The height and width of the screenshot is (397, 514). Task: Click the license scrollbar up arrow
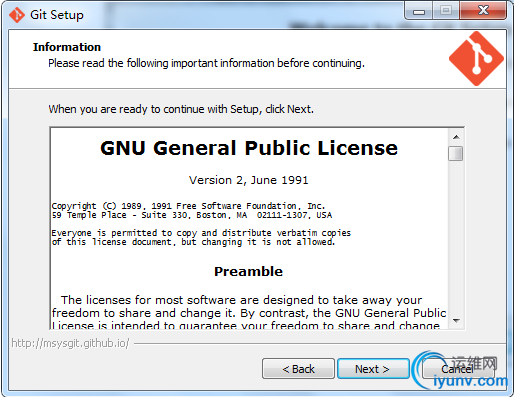[456, 137]
